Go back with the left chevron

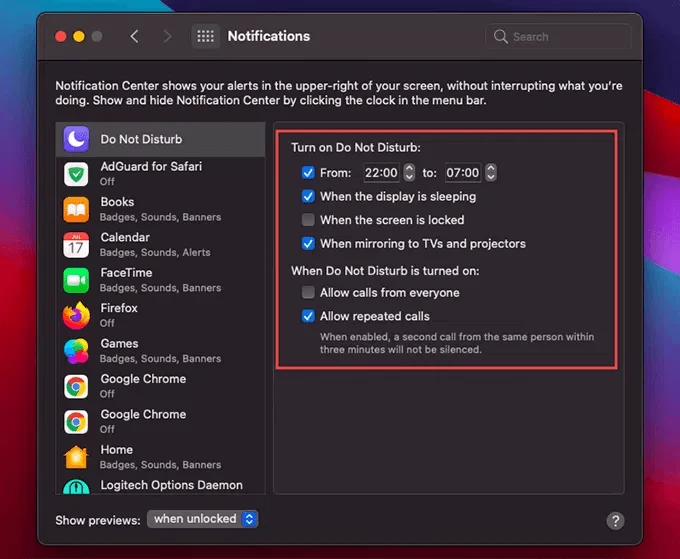(134, 36)
